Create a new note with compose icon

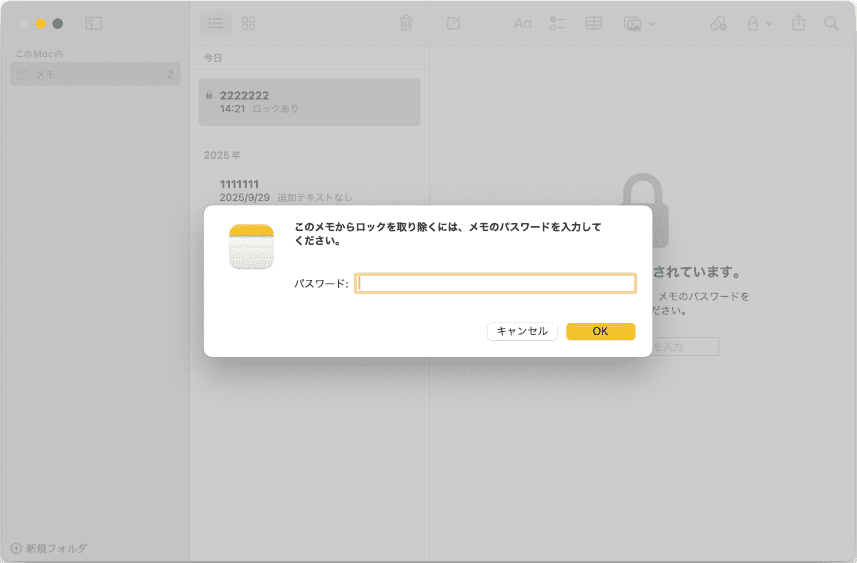tap(453, 23)
